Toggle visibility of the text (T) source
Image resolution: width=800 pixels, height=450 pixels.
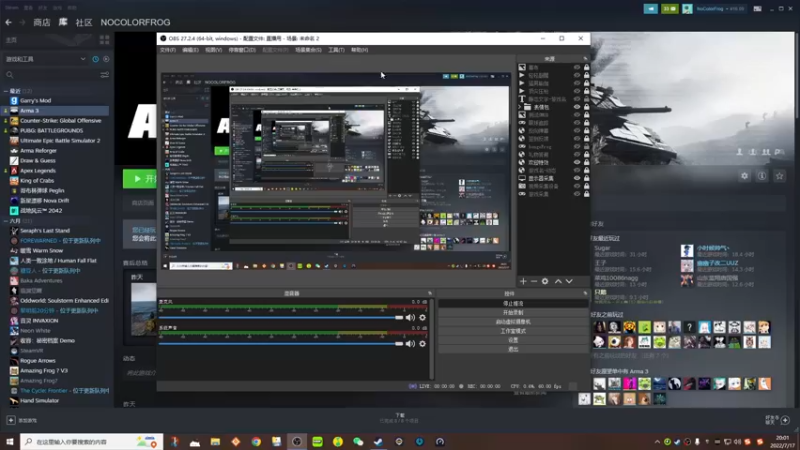pos(577,99)
